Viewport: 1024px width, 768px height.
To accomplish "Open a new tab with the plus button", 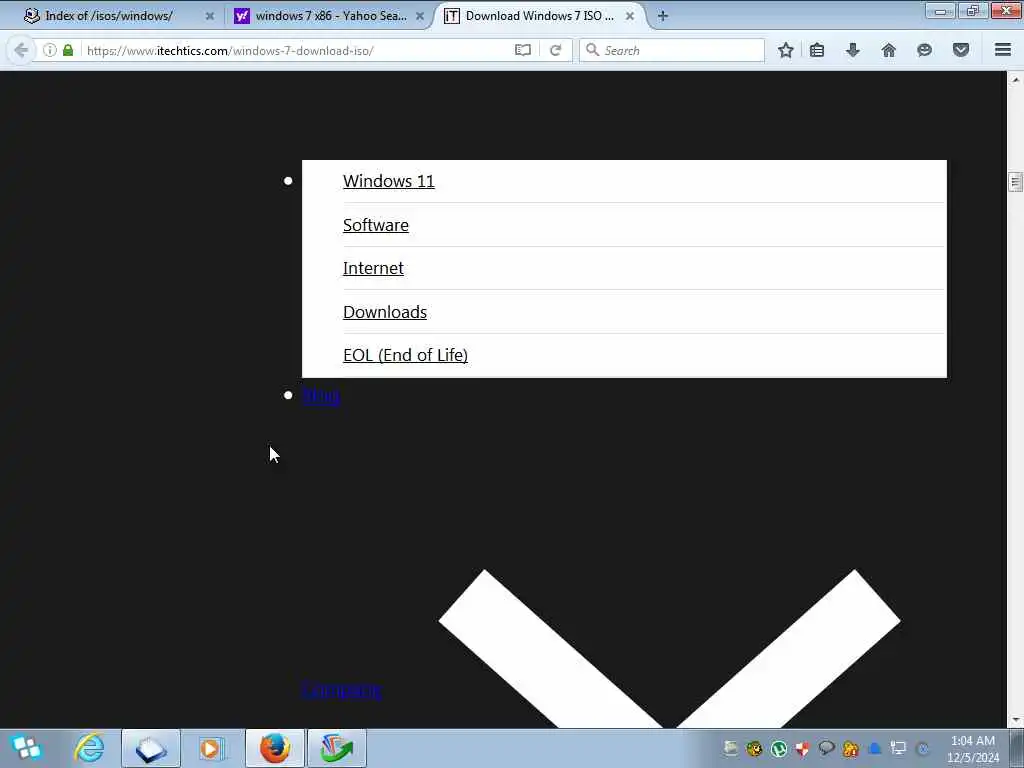I will (663, 16).
